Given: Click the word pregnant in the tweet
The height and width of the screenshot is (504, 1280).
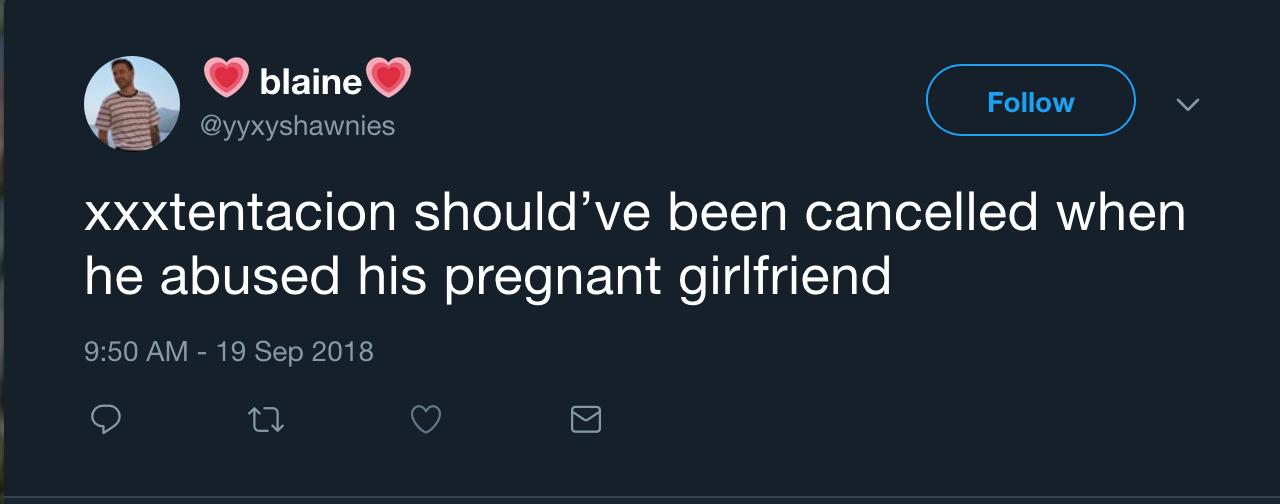Looking at the screenshot, I should click(552, 278).
